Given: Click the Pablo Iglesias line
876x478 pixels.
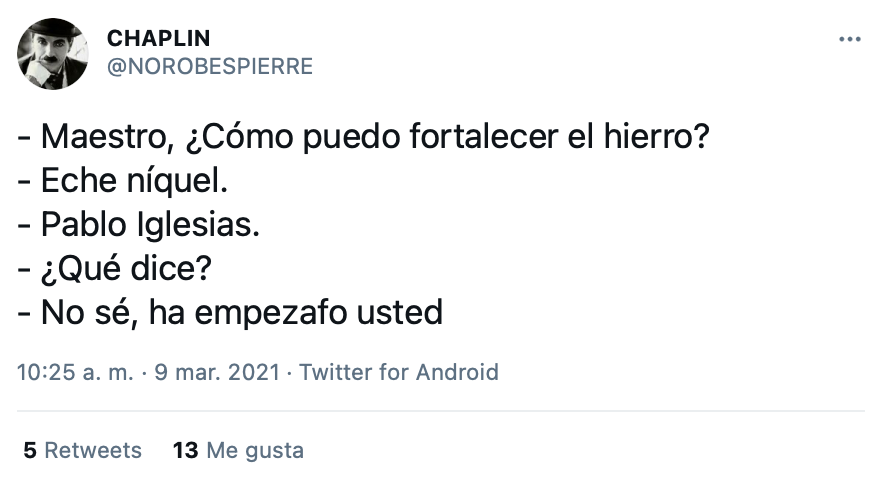Looking at the screenshot, I should [x=139, y=225].
